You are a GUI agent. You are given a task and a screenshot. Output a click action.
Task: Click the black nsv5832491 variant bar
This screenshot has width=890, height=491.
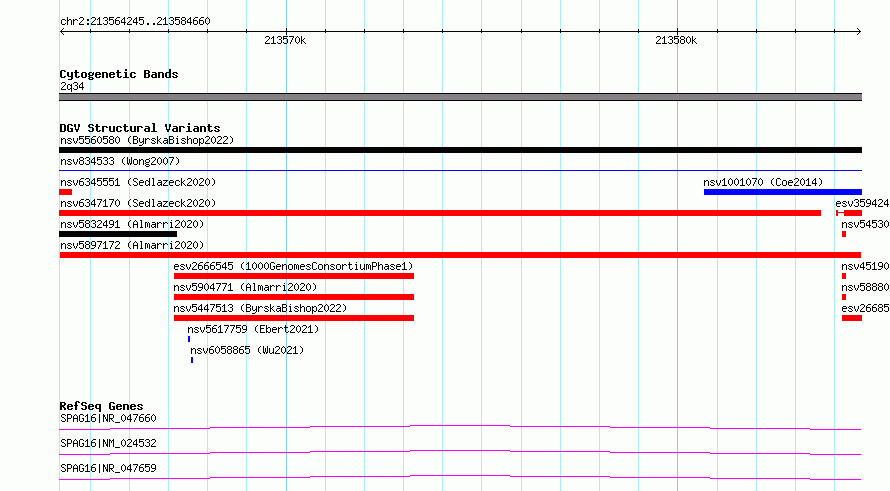click(118, 234)
